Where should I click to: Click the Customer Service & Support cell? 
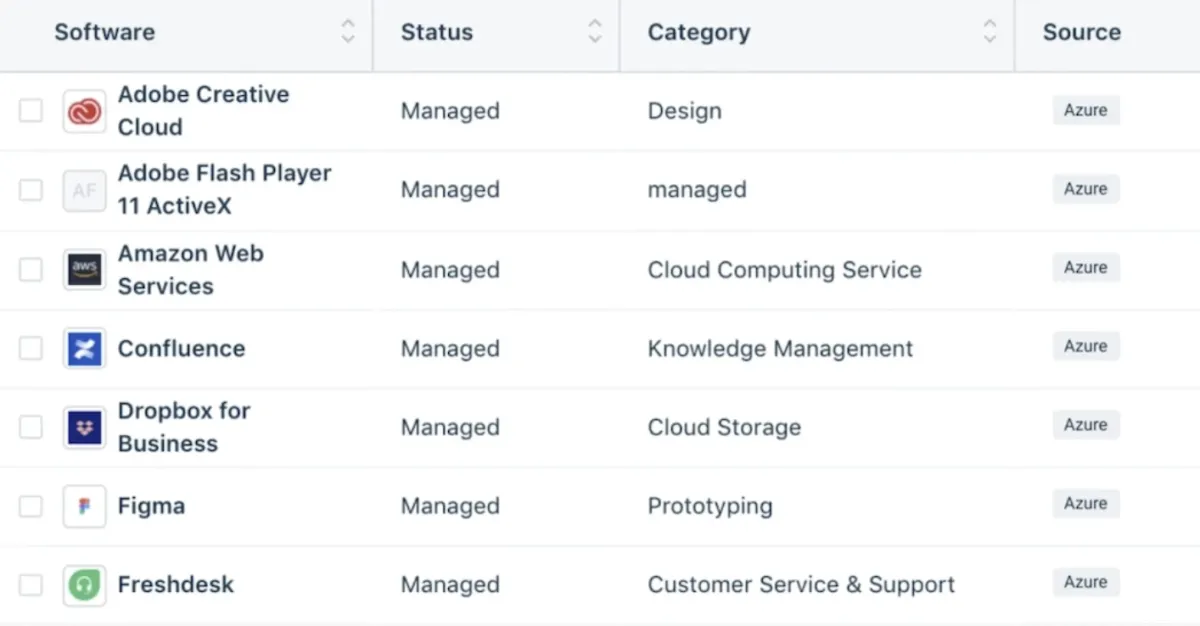pos(801,585)
